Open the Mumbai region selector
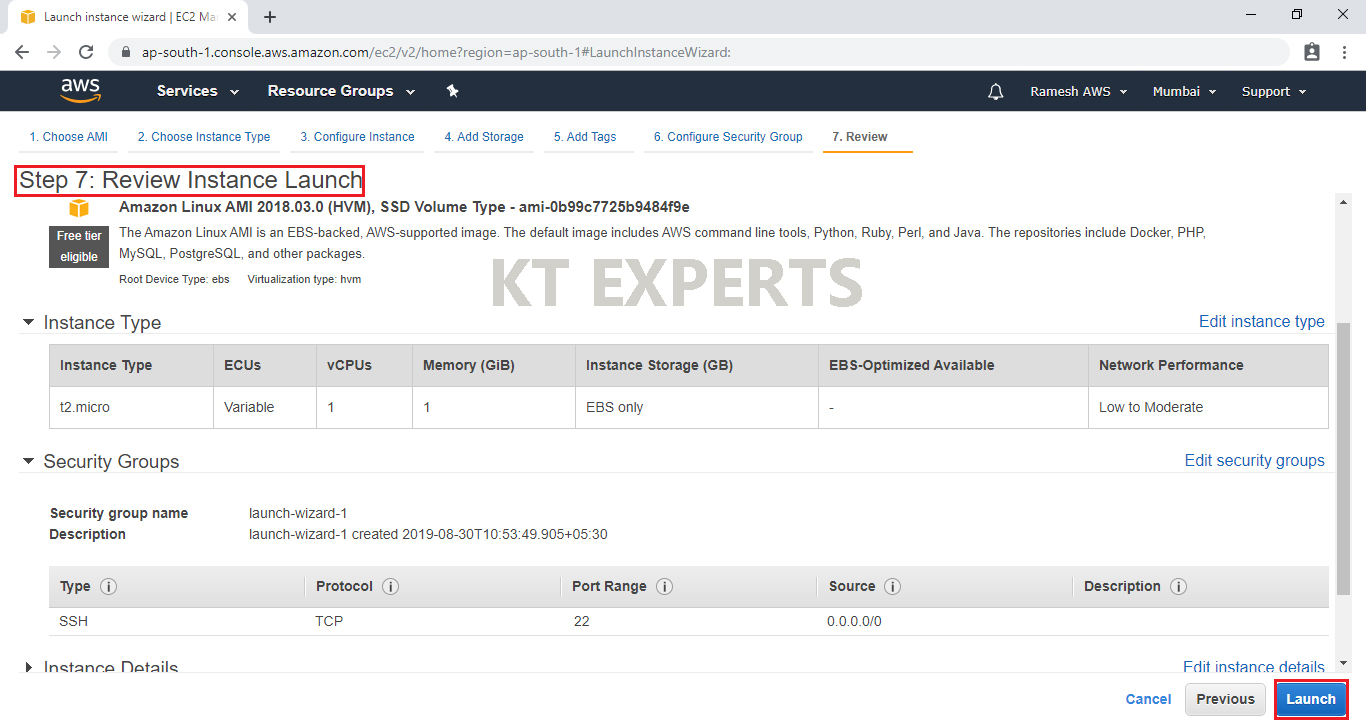This screenshot has height=725, width=1366. click(1184, 91)
